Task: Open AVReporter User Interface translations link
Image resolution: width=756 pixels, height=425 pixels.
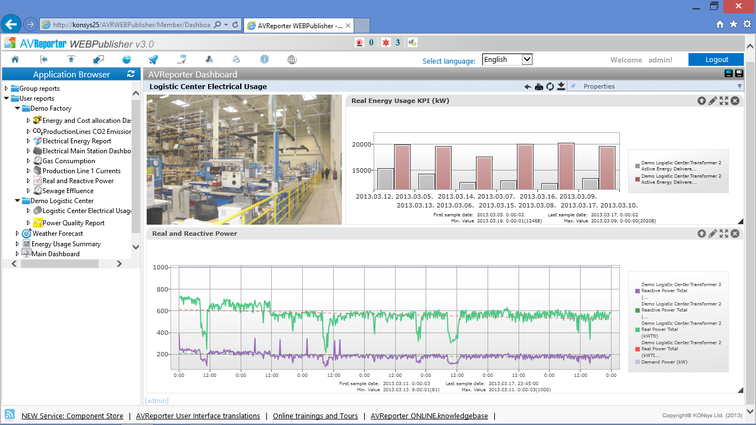Action: (x=198, y=416)
